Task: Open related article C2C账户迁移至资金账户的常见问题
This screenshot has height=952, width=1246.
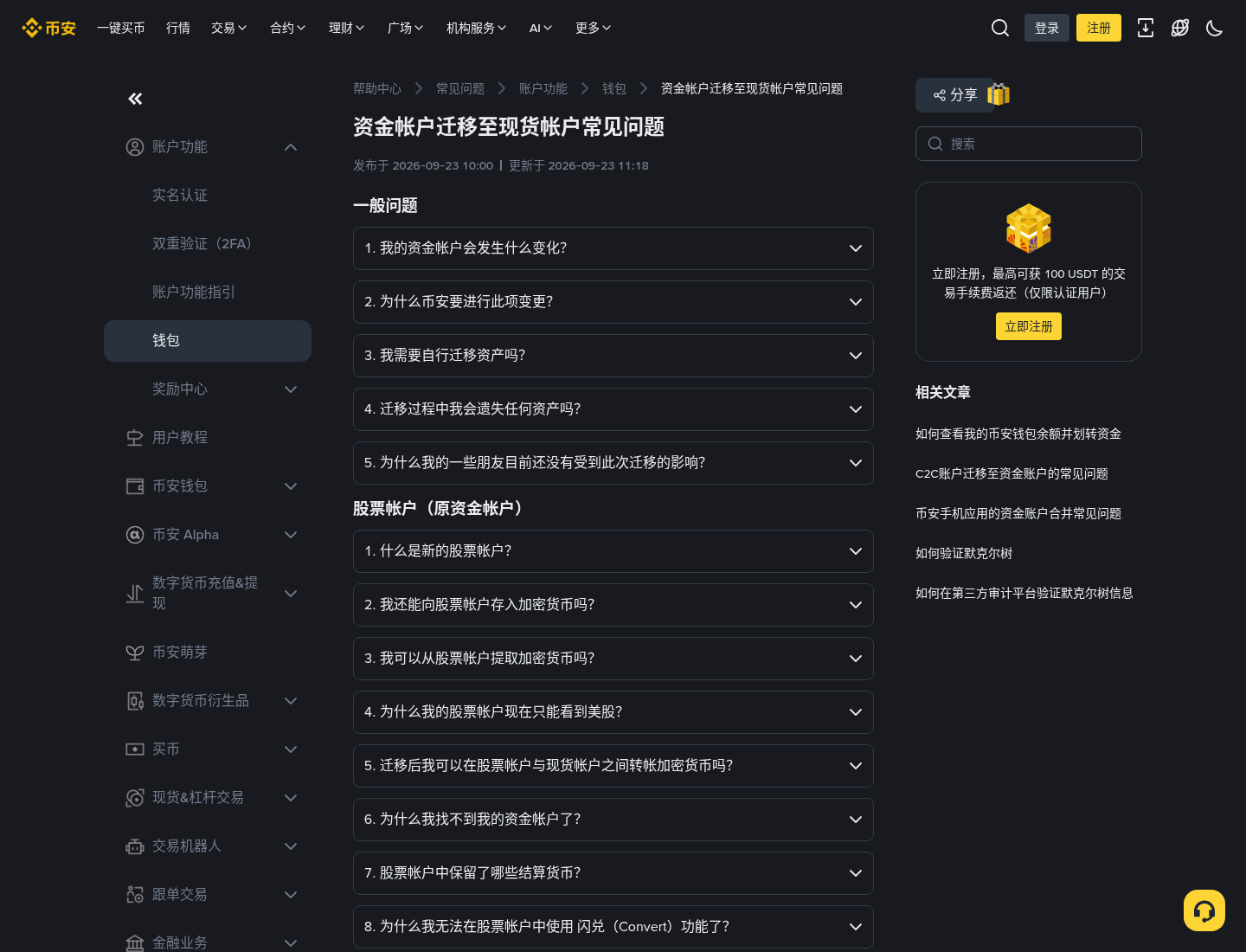Action: click(x=1012, y=473)
